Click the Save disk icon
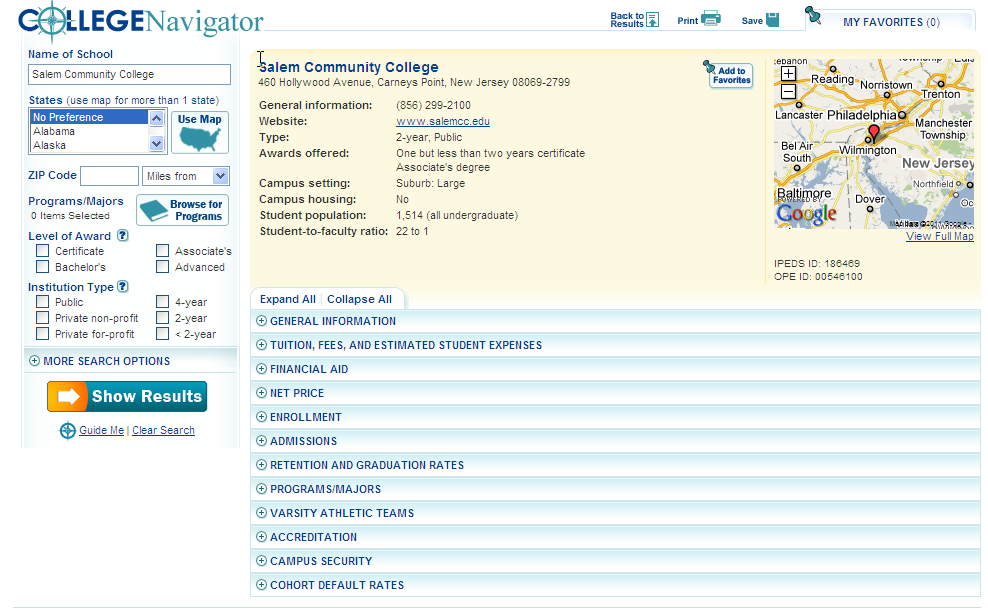This screenshot has width=988, height=610. point(773,20)
